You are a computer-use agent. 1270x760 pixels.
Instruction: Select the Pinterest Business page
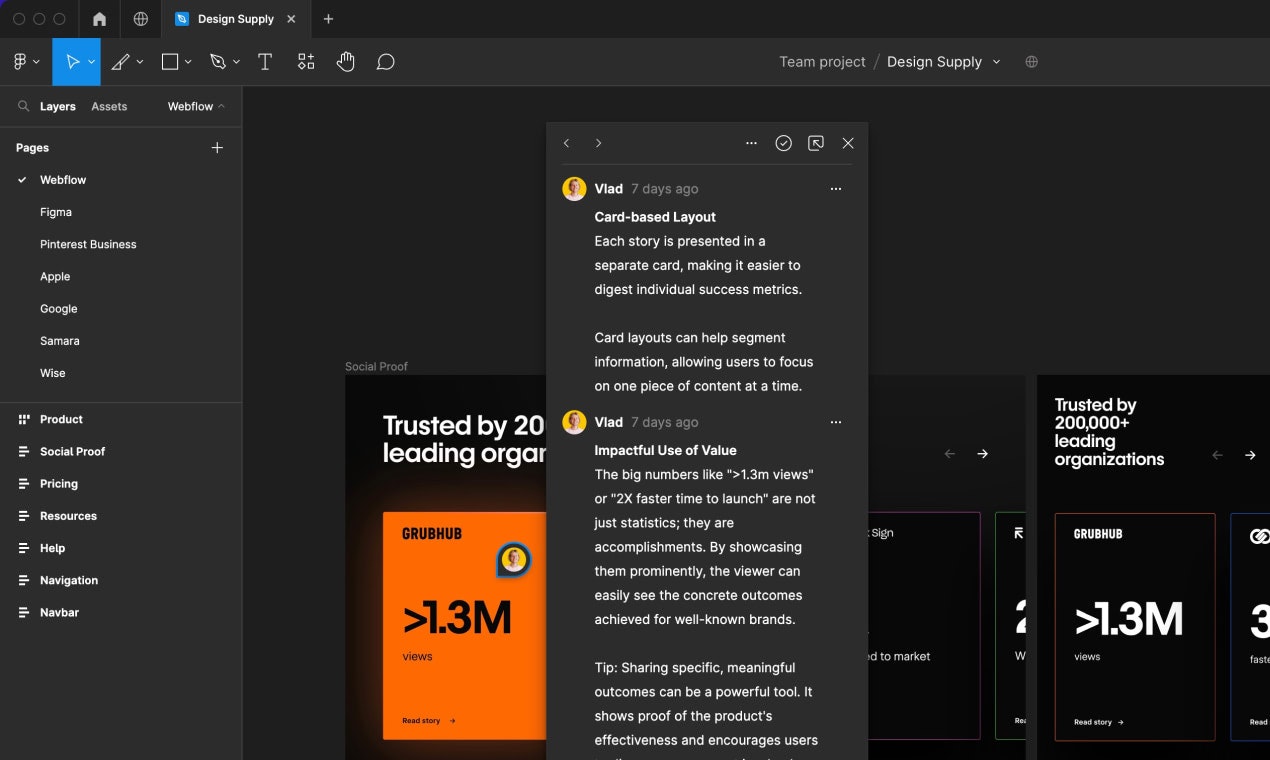tap(88, 244)
